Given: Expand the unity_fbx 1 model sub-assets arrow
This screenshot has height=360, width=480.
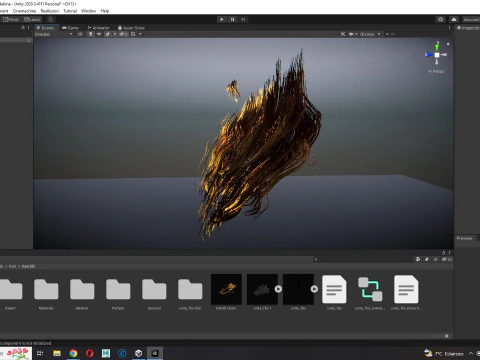Looking at the screenshot, I should (x=278, y=289).
